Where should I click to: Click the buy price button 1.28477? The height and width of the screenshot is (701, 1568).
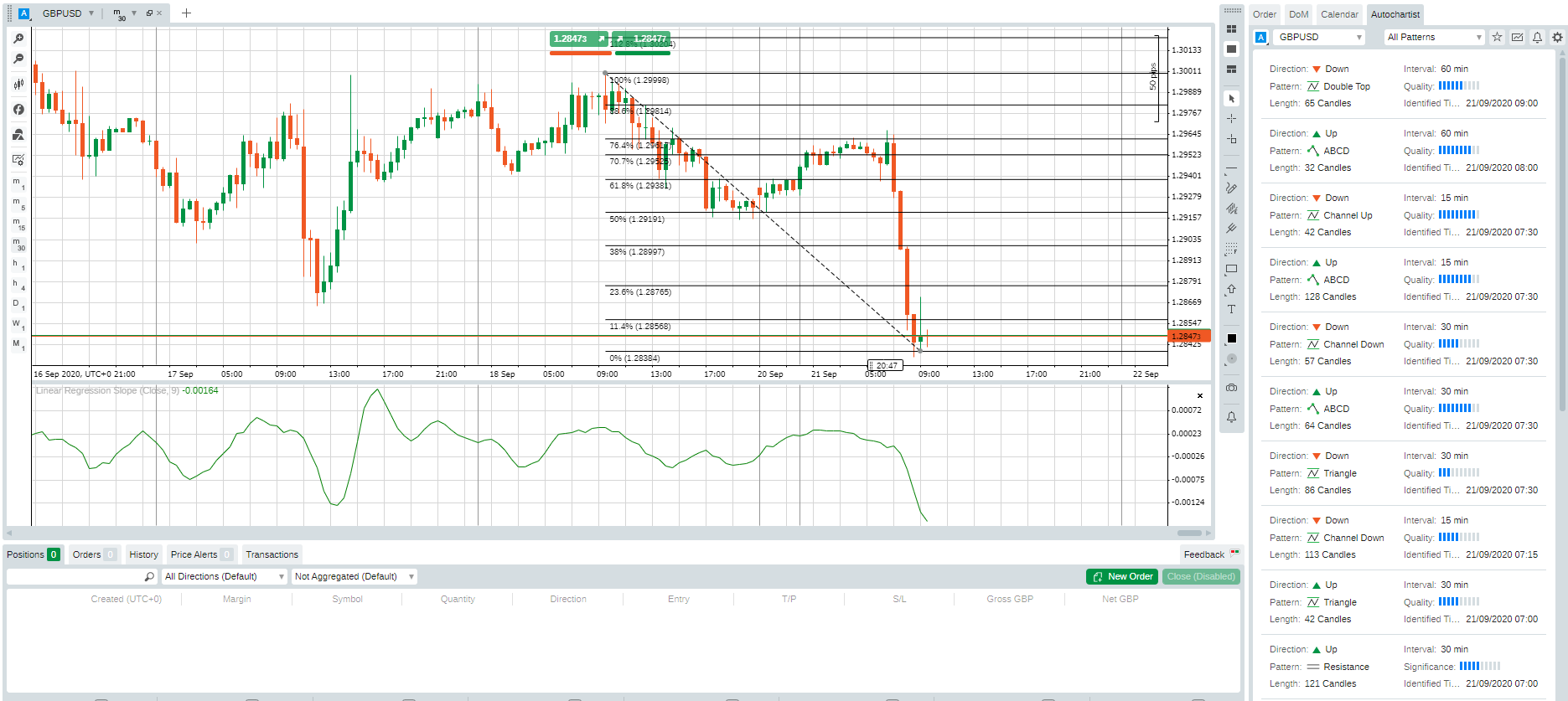(x=642, y=39)
